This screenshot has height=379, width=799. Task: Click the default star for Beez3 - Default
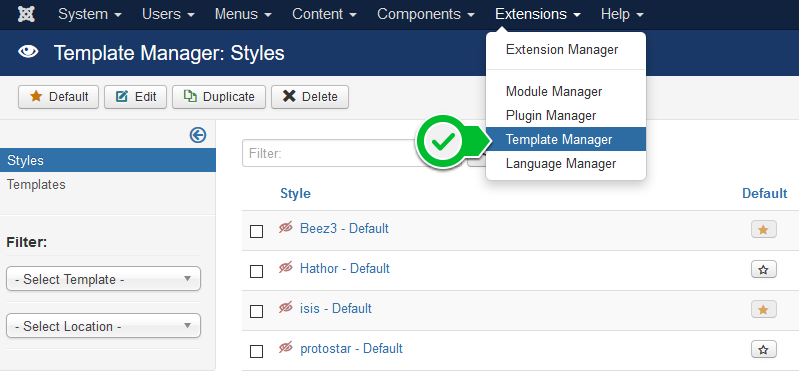click(x=763, y=230)
